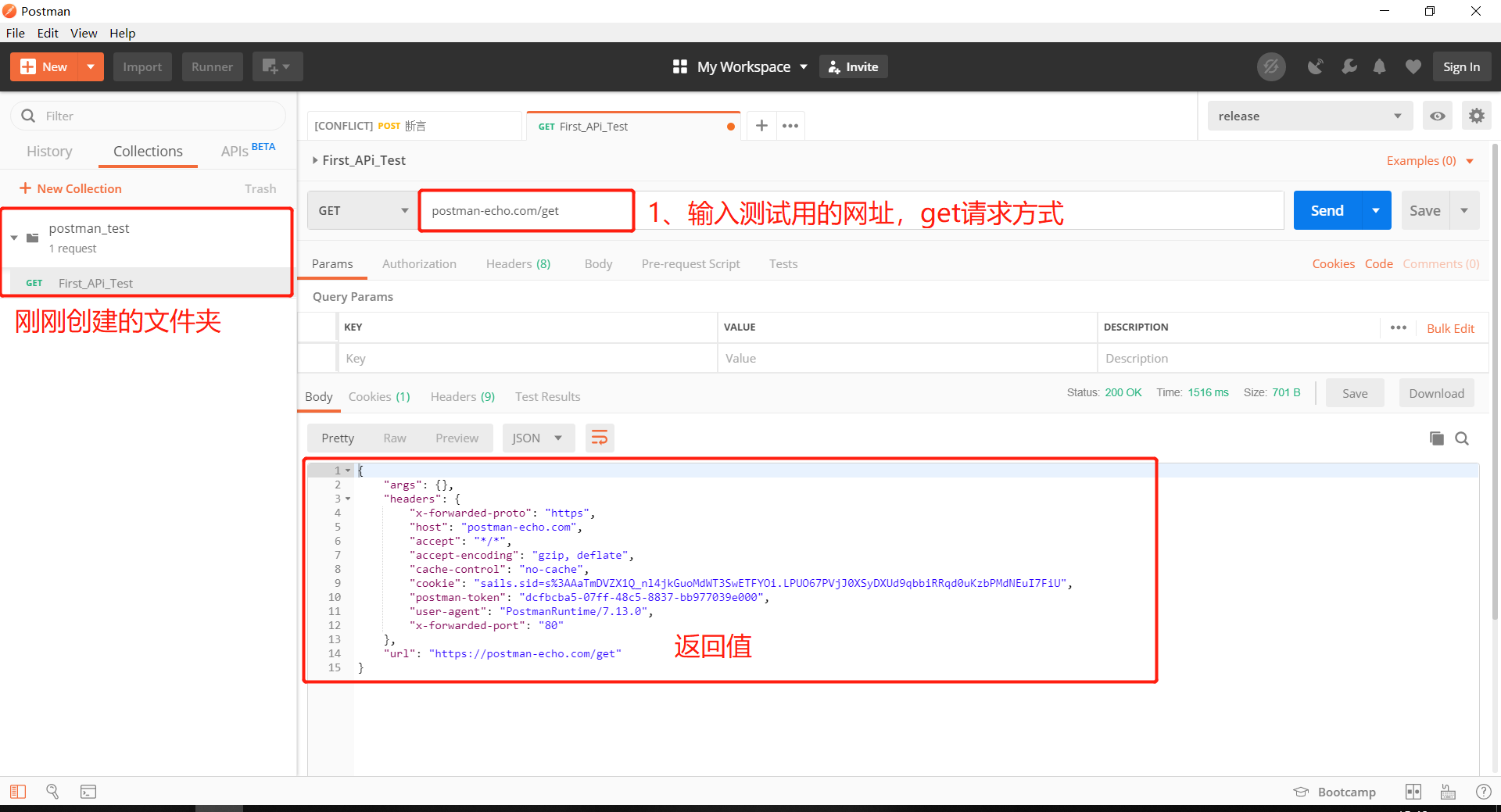1501x812 pixels.
Task: Save the response
Action: tap(1355, 393)
